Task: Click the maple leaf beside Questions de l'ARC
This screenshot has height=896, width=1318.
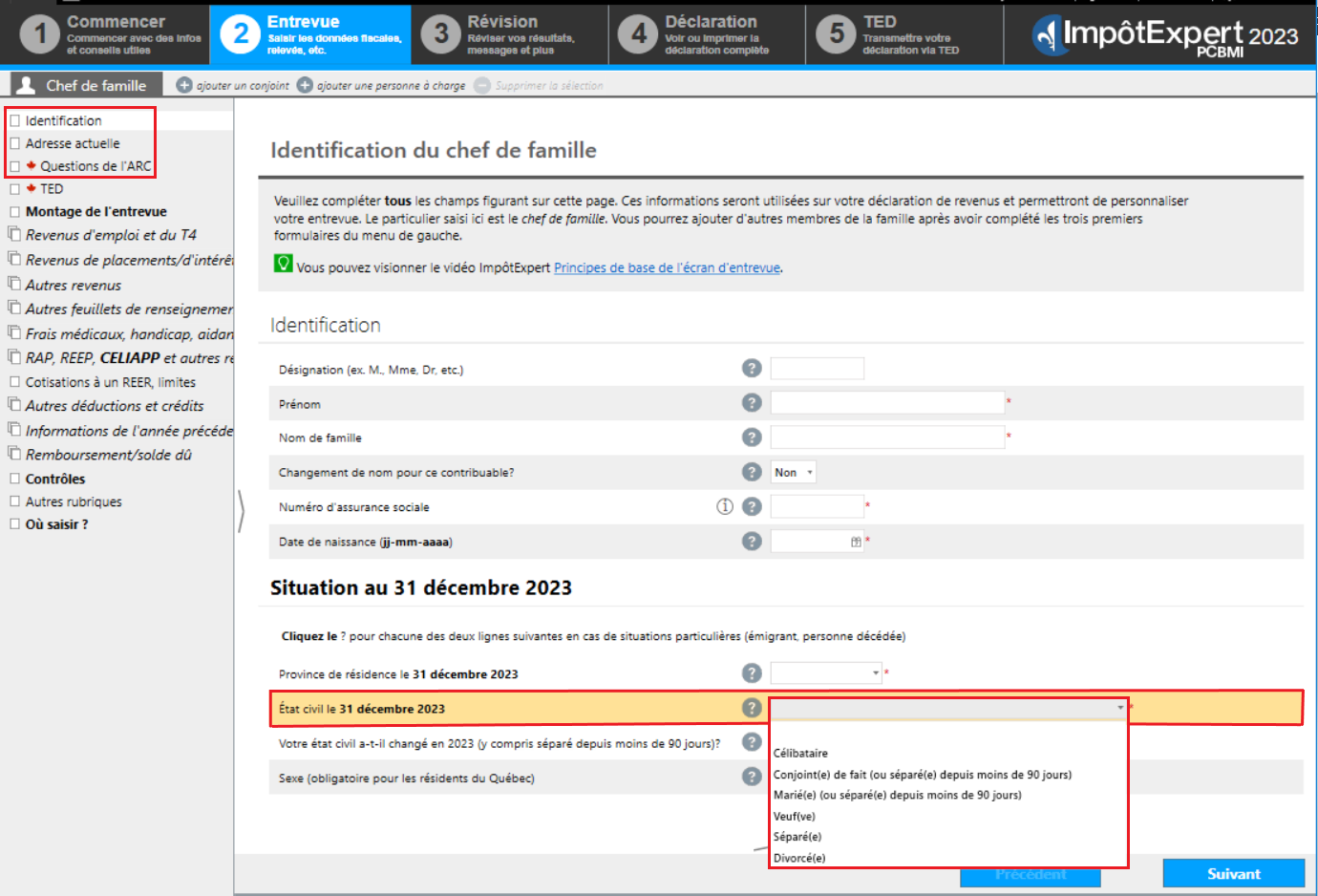Action: point(32,165)
